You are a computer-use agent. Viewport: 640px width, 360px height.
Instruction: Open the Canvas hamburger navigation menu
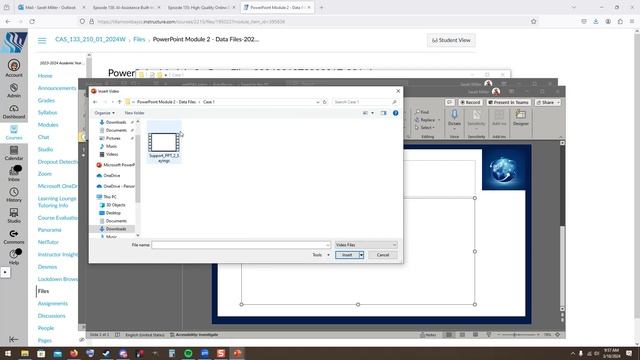(x=42, y=40)
